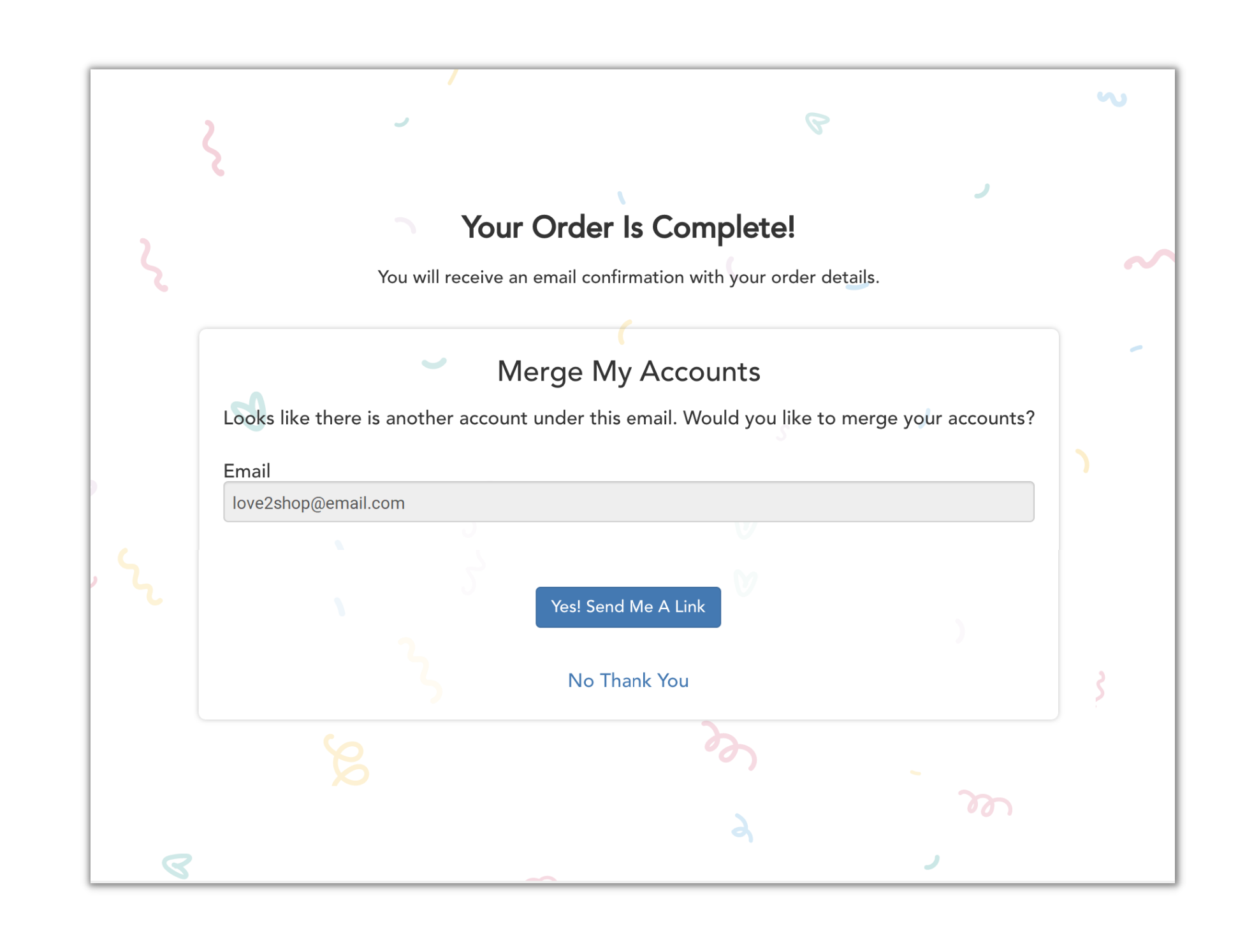Click the Your Order Is Complete! headline
This screenshot has width=1238, height=952.
pyautogui.click(x=629, y=227)
